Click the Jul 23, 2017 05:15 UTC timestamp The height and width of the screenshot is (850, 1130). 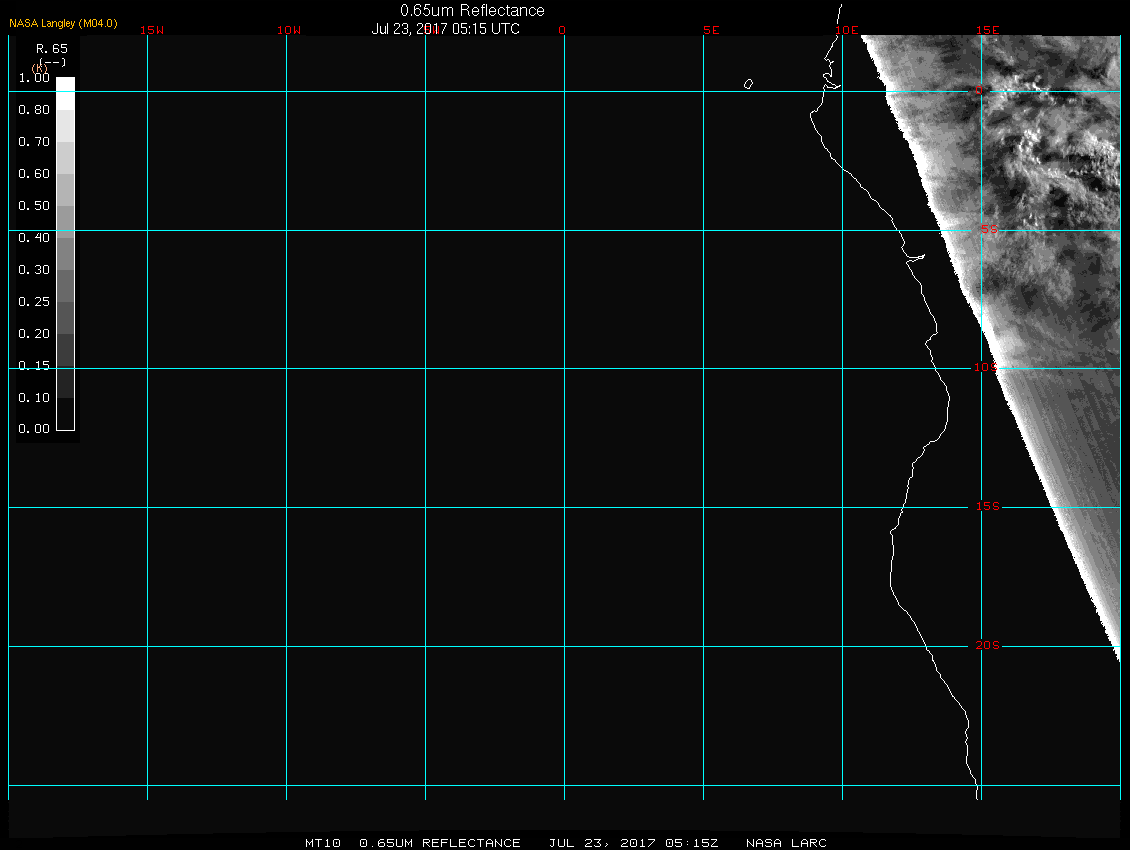(445, 29)
